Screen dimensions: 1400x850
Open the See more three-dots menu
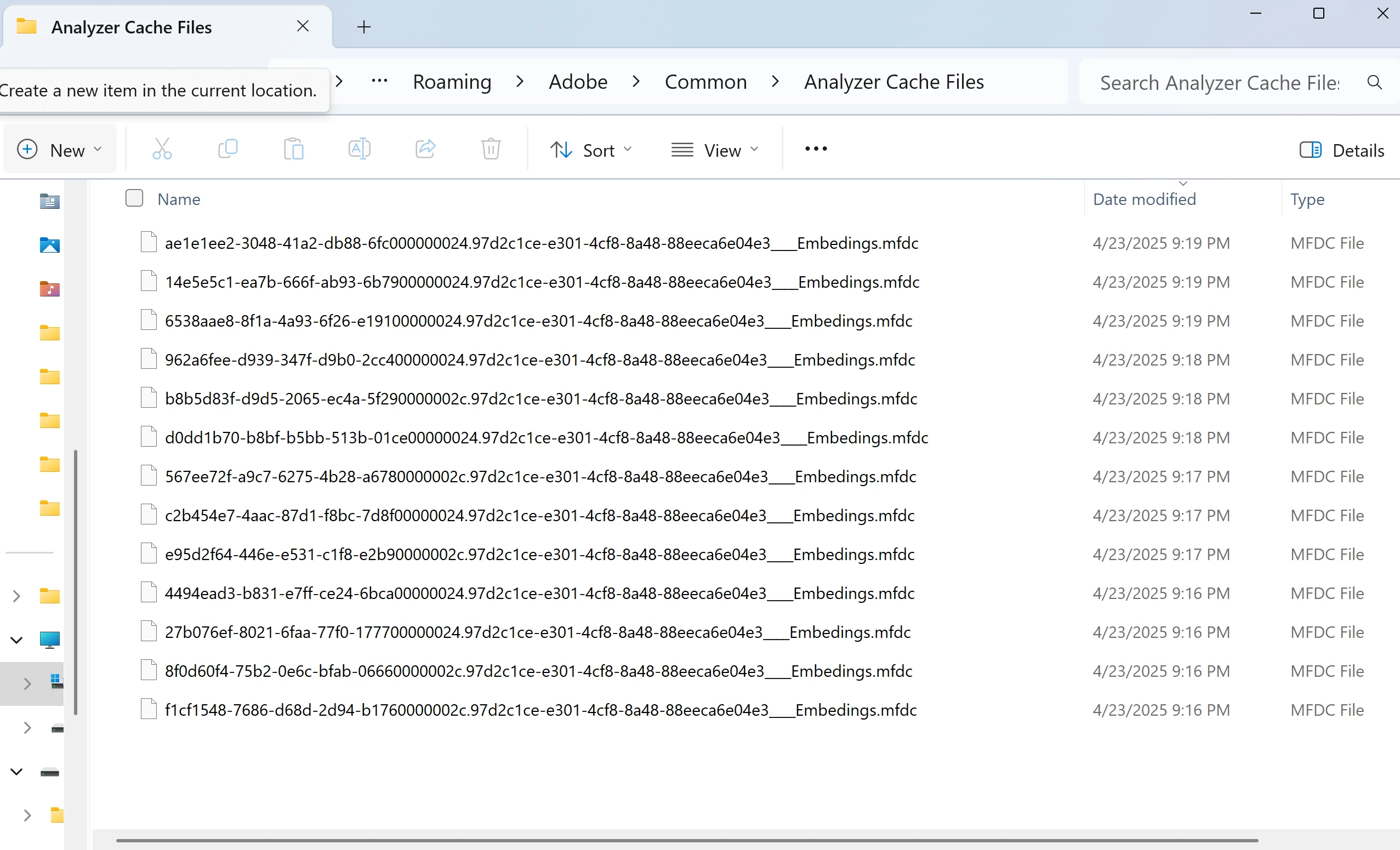(x=815, y=149)
